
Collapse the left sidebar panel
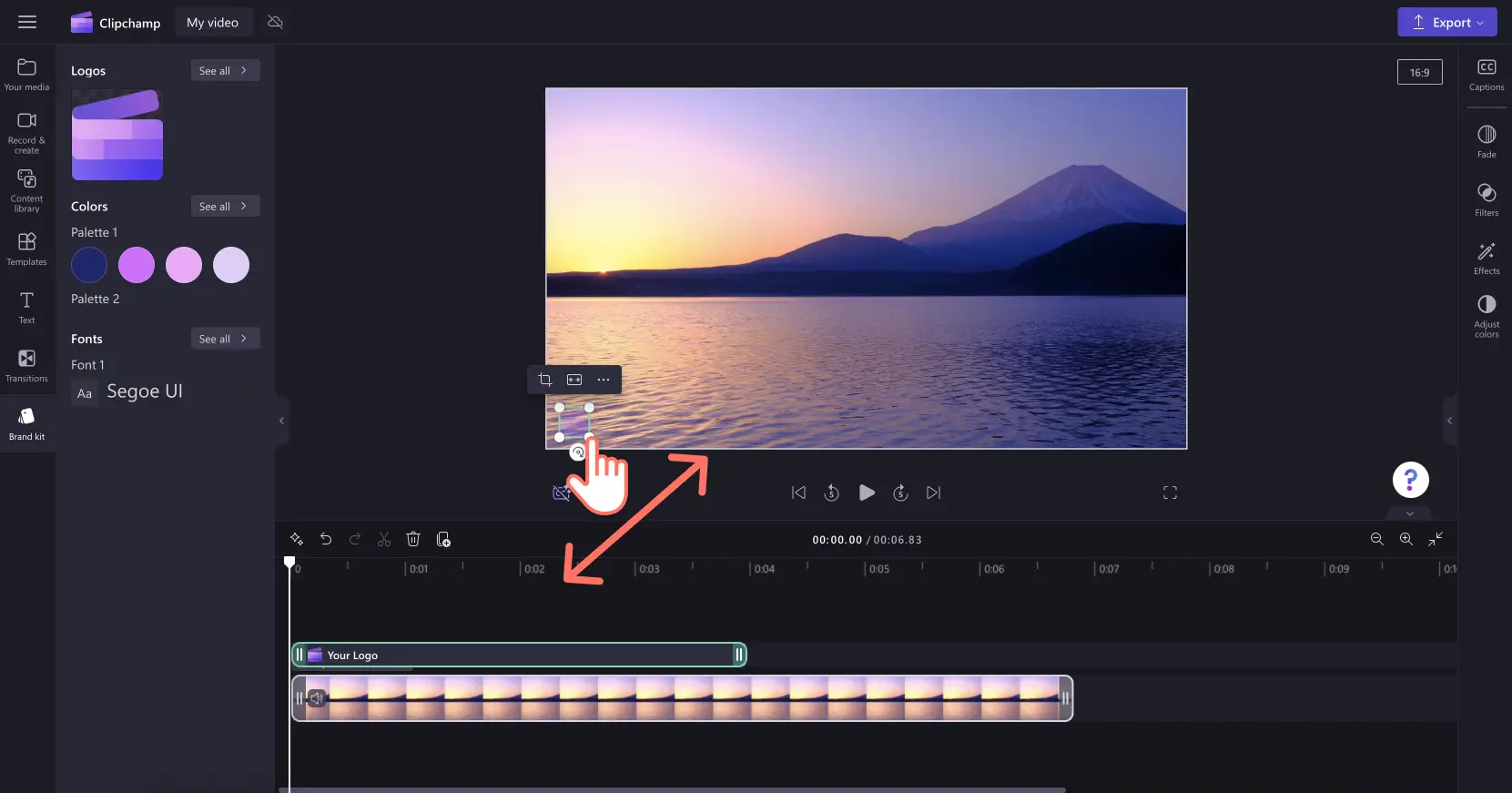click(x=281, y=421)
